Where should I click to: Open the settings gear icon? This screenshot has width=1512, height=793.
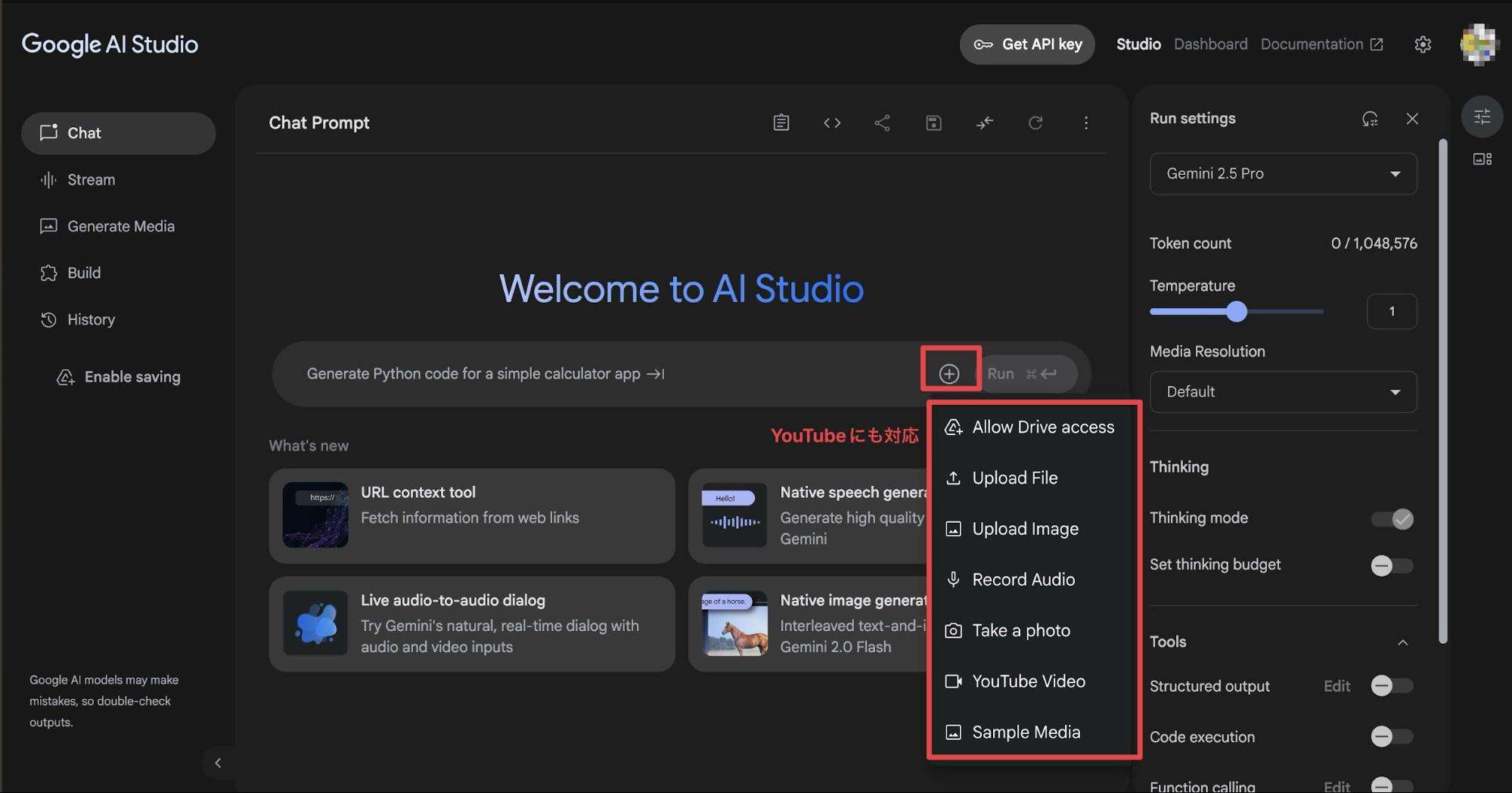[1423, 45]
